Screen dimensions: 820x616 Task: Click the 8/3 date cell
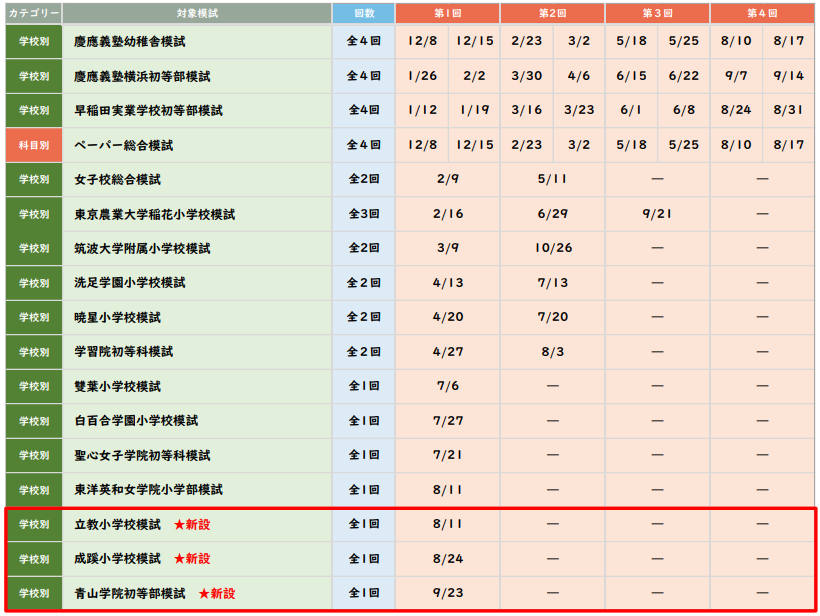(553, 352)
